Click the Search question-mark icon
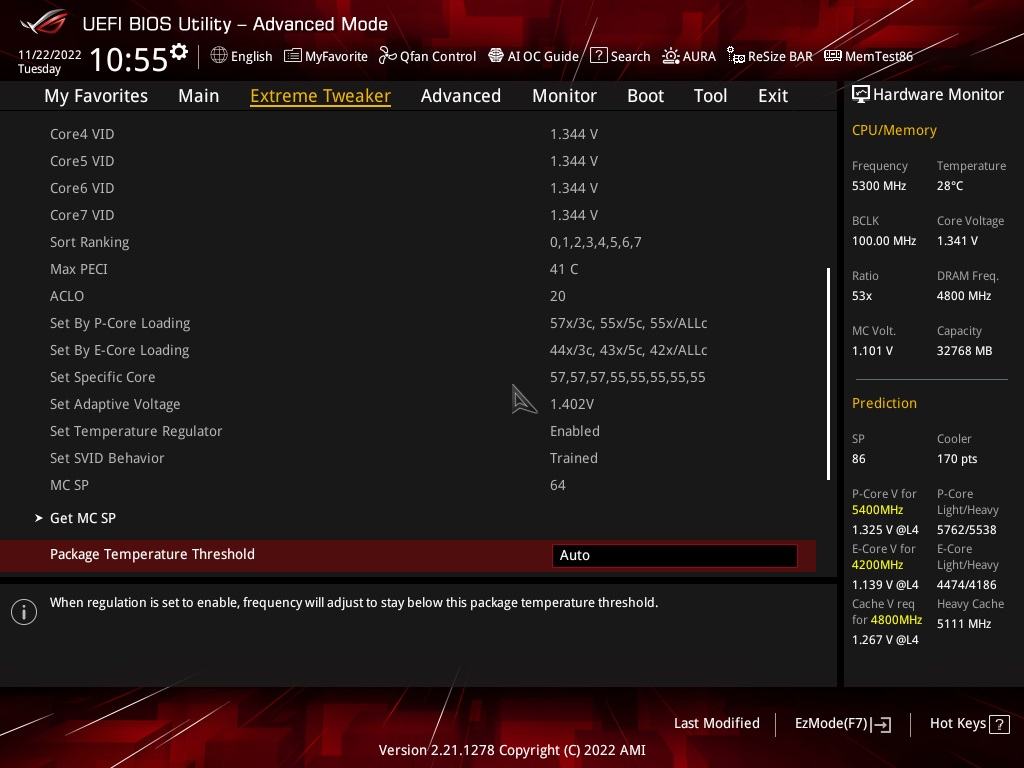This screenshot has width=1024, height=768. (598, 56)
